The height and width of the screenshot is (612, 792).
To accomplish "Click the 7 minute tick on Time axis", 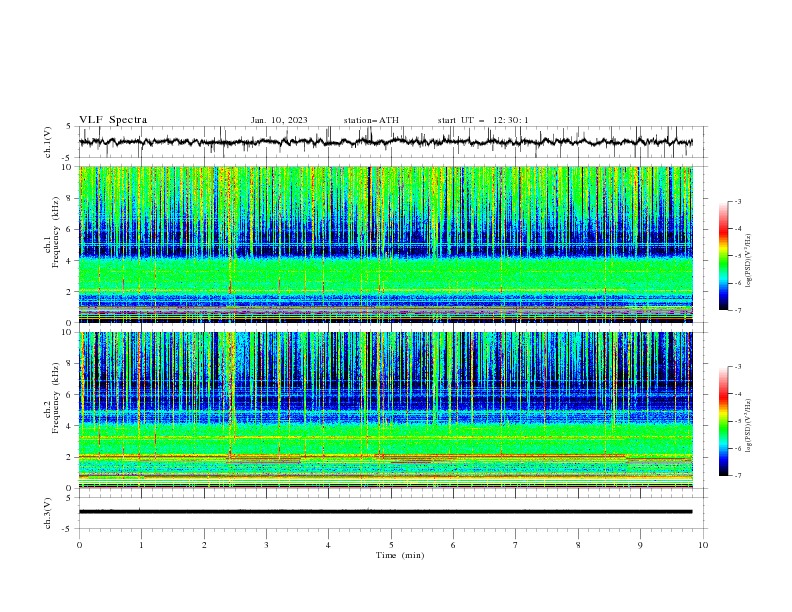I will [x=516, y=545].
